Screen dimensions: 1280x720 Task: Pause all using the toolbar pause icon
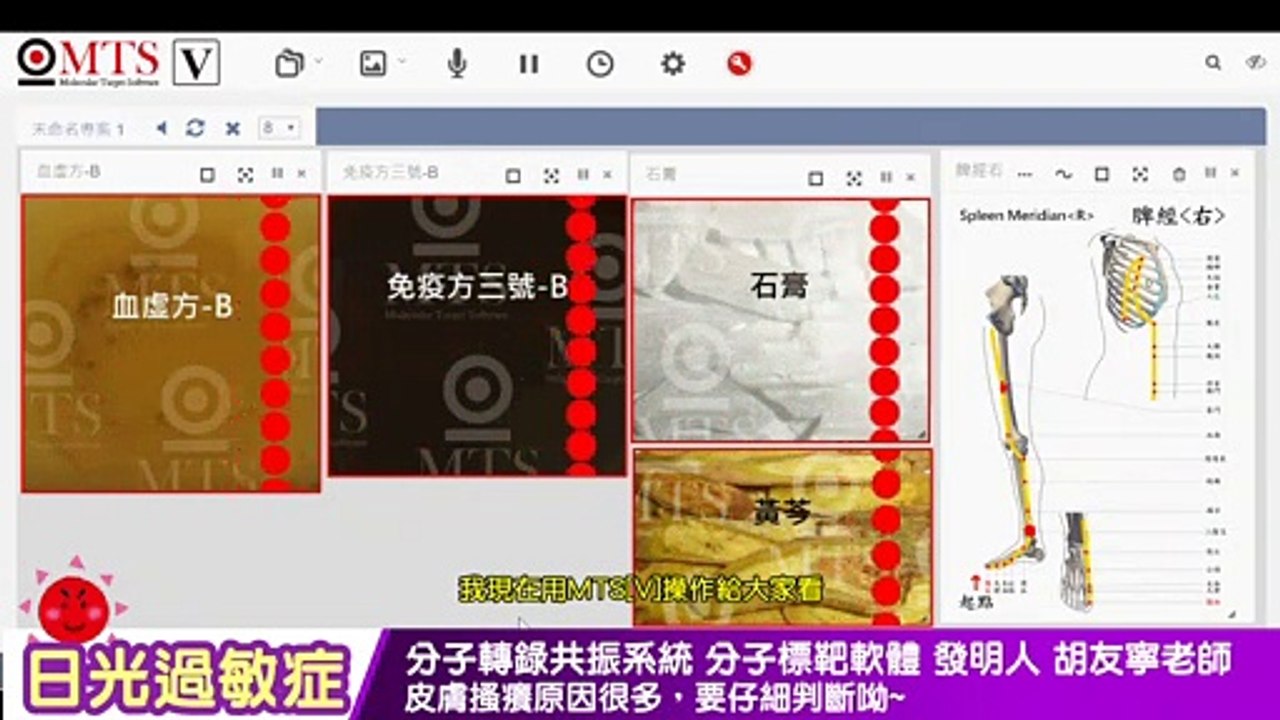[529, 64]
